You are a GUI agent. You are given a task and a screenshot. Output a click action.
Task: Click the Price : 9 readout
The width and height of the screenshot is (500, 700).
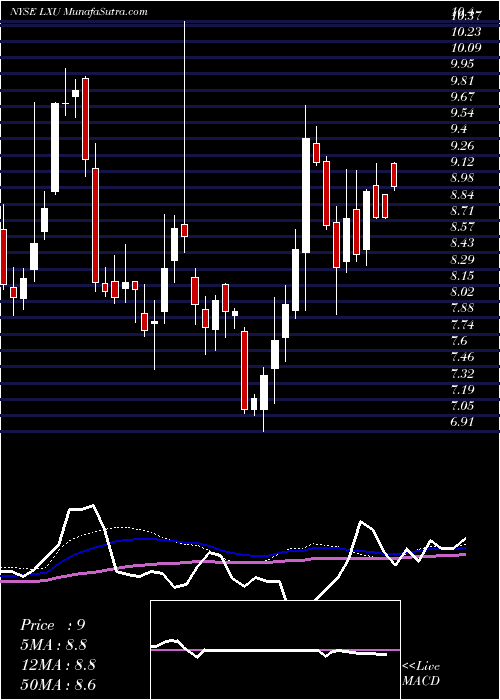(x=53, y=625)
